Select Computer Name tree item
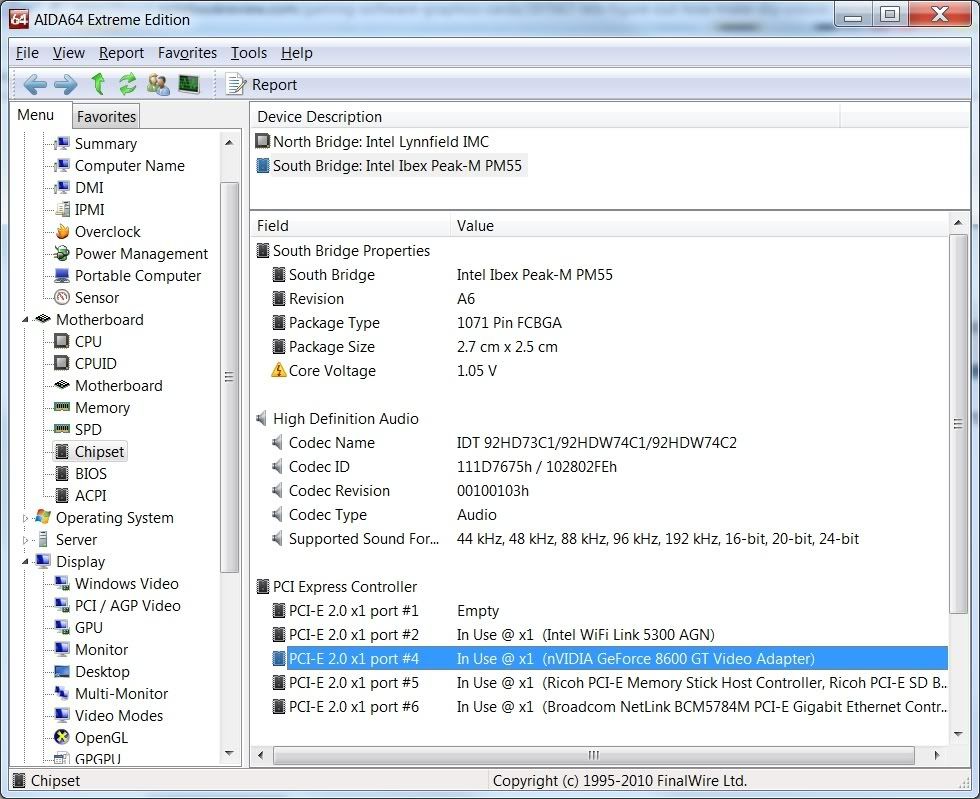 point(129,166)
